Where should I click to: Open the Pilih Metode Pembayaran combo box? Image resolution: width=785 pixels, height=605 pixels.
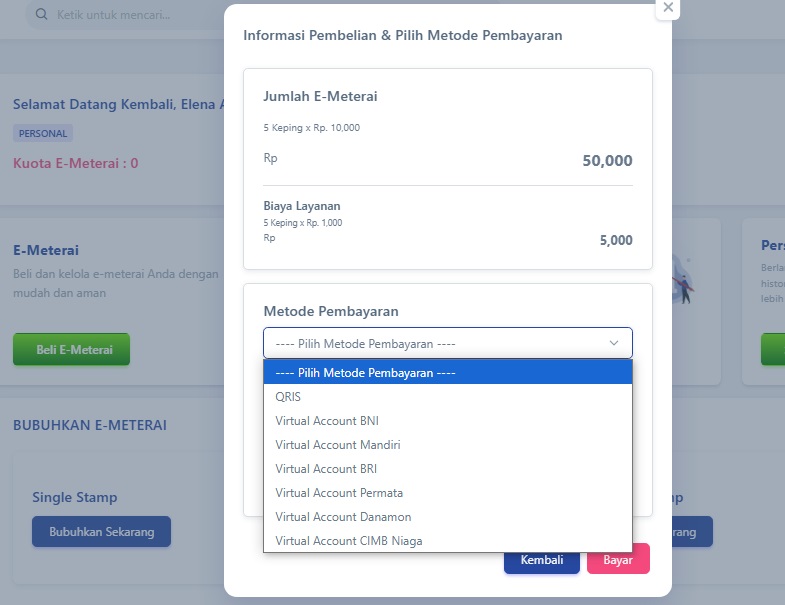(448, 343)
